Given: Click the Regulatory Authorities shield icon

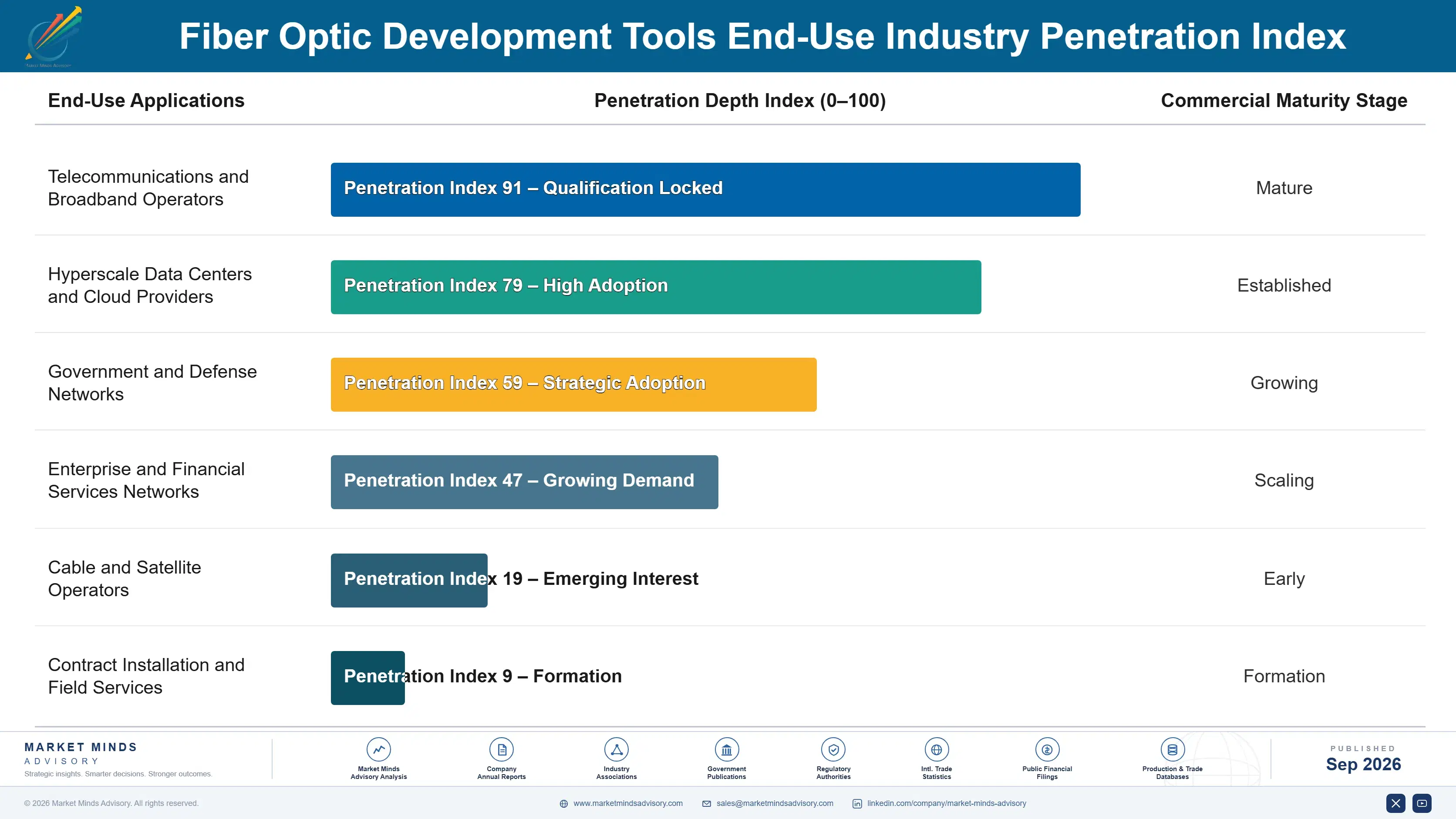Looking at the screenshot, I should pyautogui.click(x=833, y=749).
